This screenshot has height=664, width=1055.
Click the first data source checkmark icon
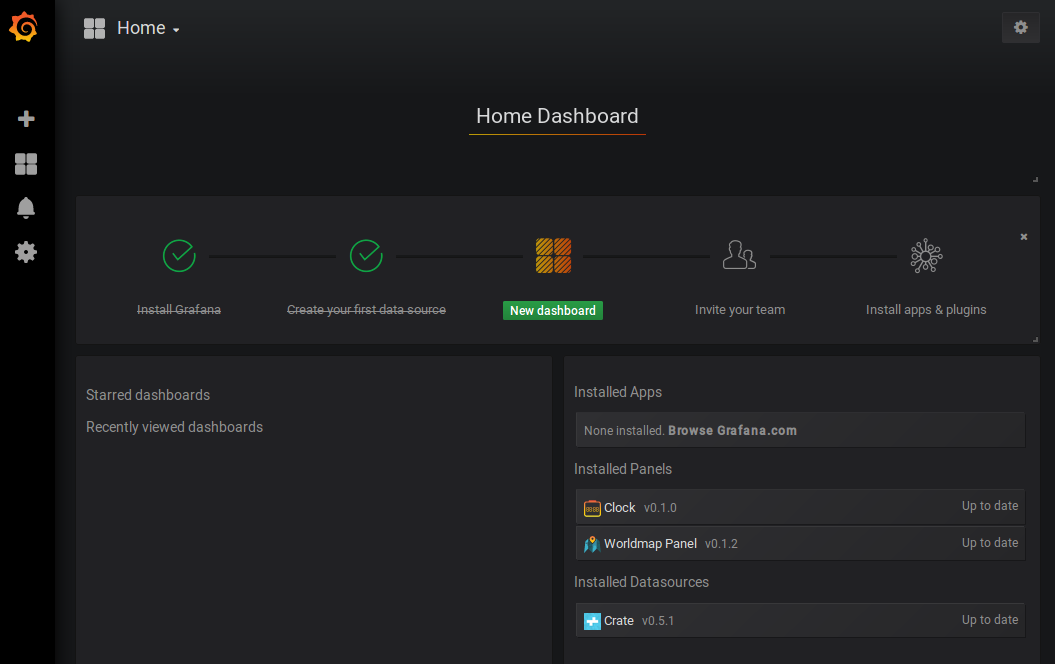click(366, 256)
